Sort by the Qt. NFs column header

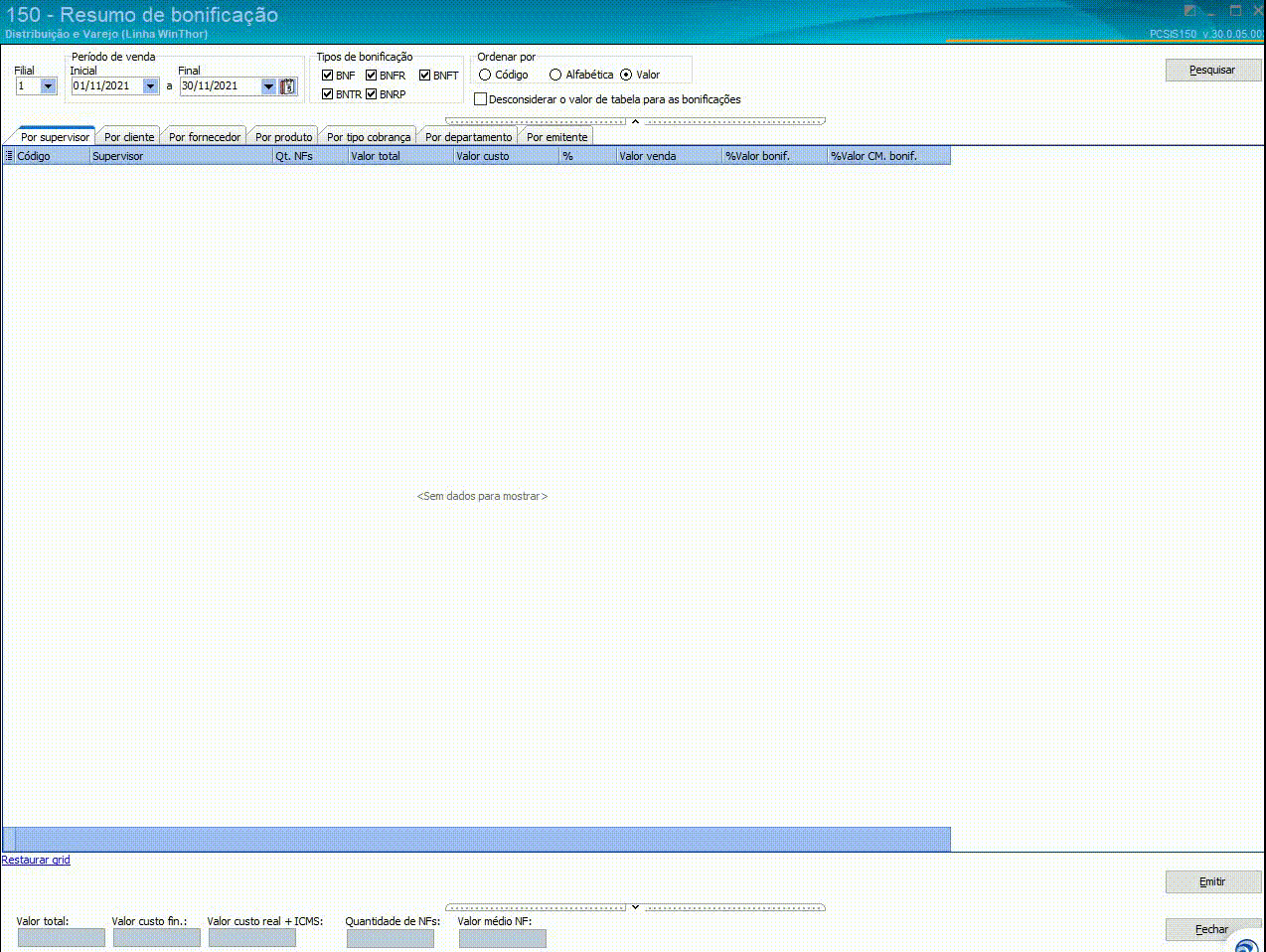pyautogui.click(x=310, y=156)
